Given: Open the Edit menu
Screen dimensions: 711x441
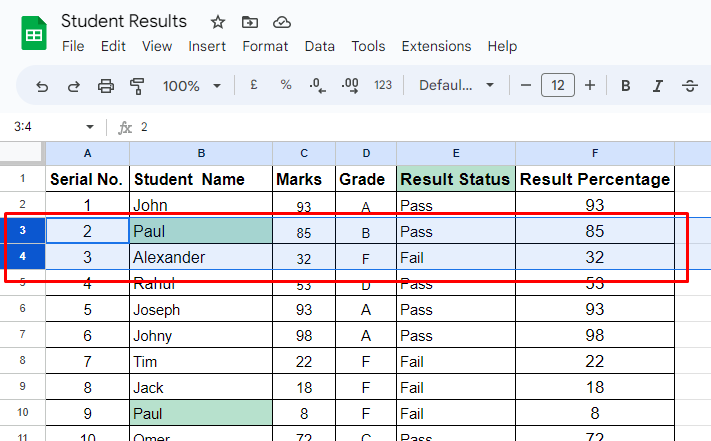Looking at the screenshot, I should tap(113, 46).
